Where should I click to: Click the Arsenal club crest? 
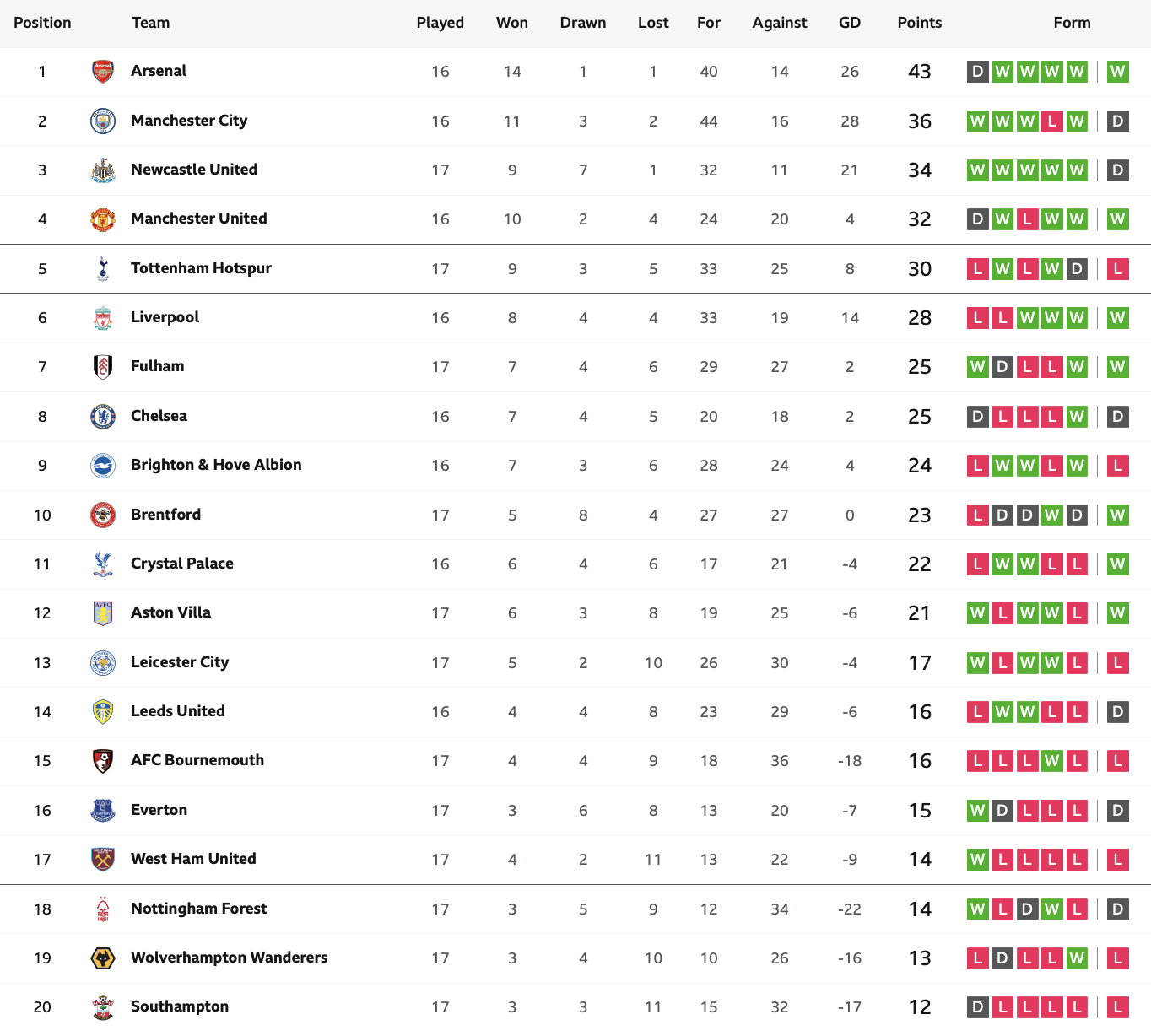tap(103, 72)
